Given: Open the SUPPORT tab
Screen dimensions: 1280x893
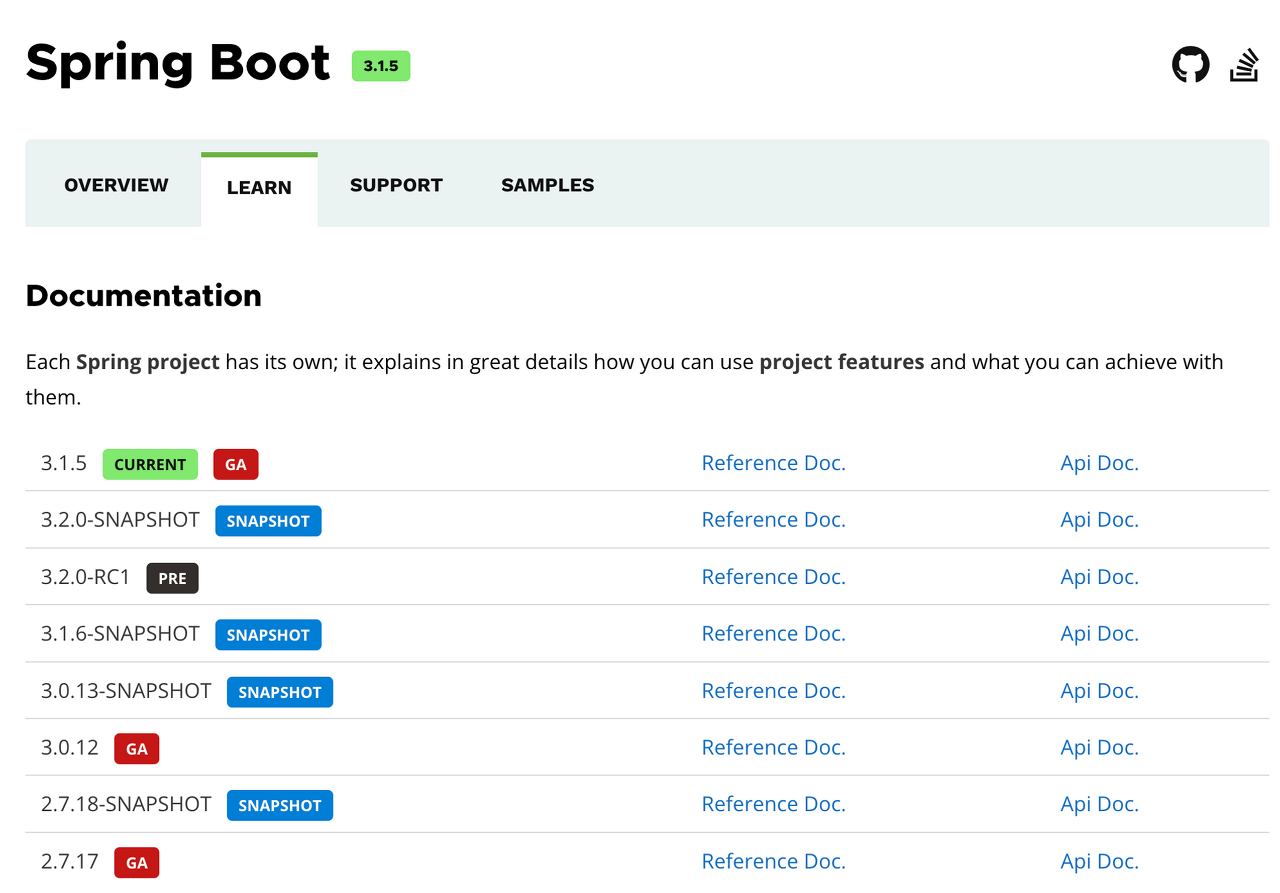Looking at the screenshot, I should (x=396, y=185).
